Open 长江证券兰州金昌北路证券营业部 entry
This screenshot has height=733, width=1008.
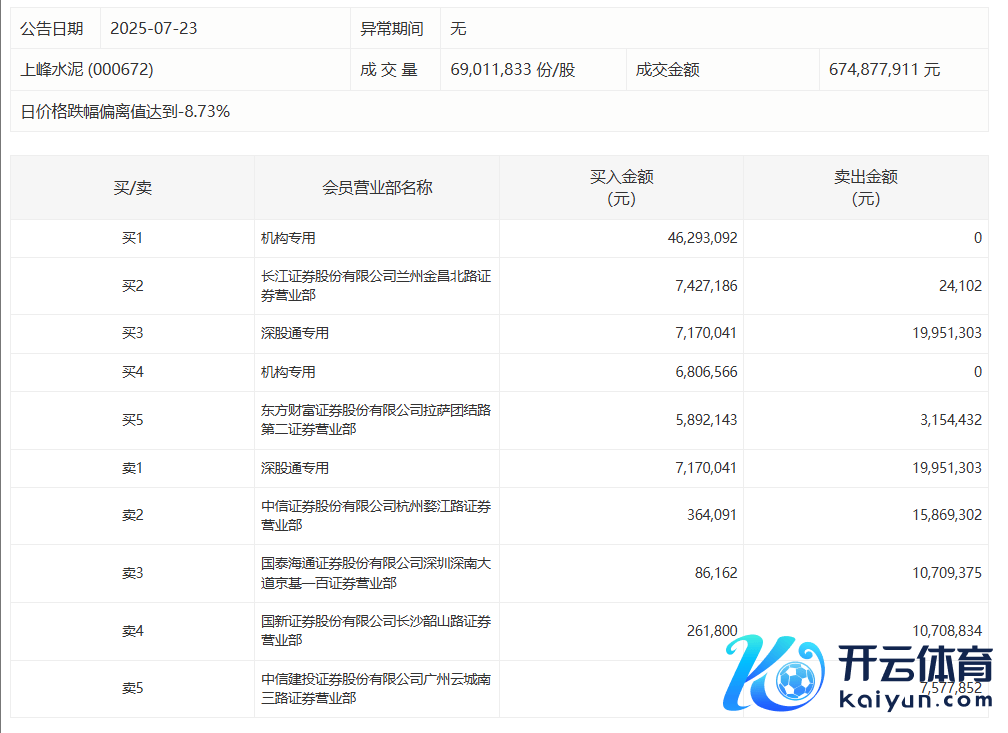coord(375,286)
